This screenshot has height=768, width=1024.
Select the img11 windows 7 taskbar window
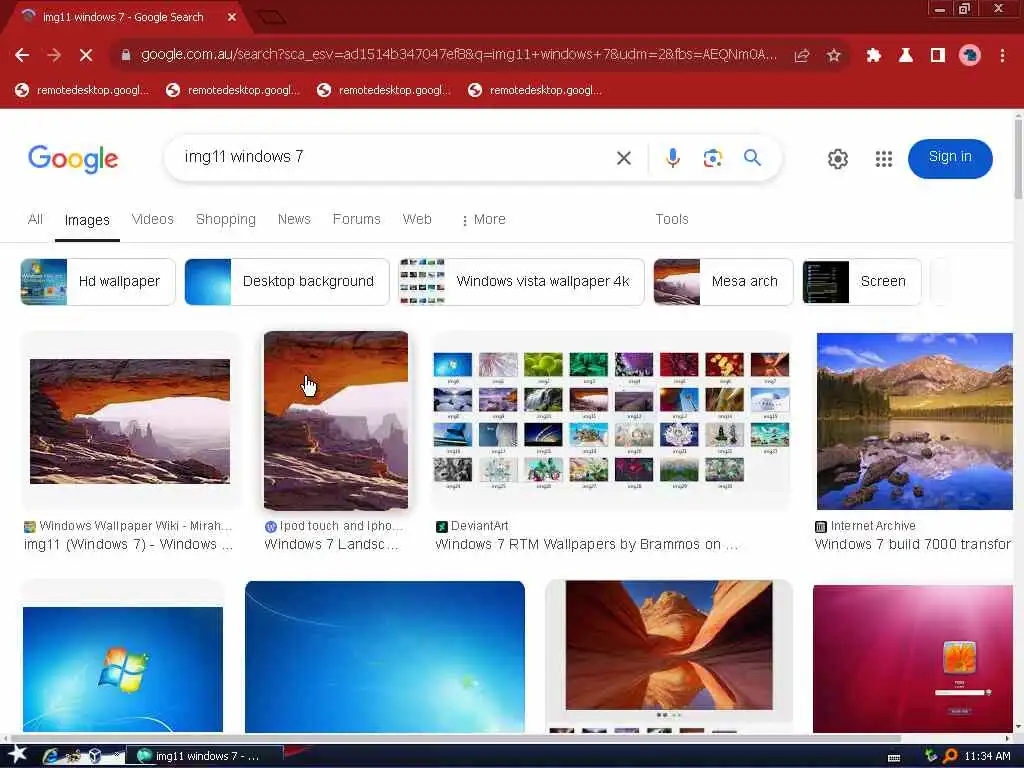(x=204, y=756)
